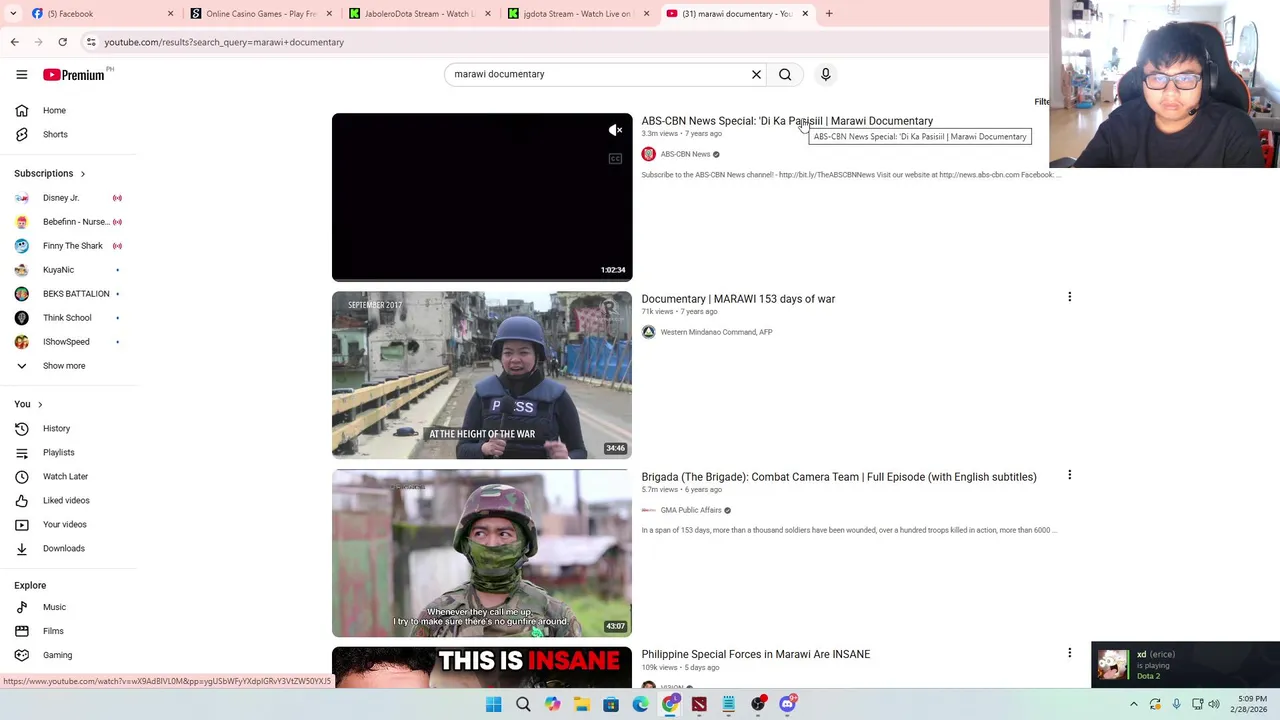Open File Explorer from the taskbar
Screen dimensions: 1280x720
(581, 704)
